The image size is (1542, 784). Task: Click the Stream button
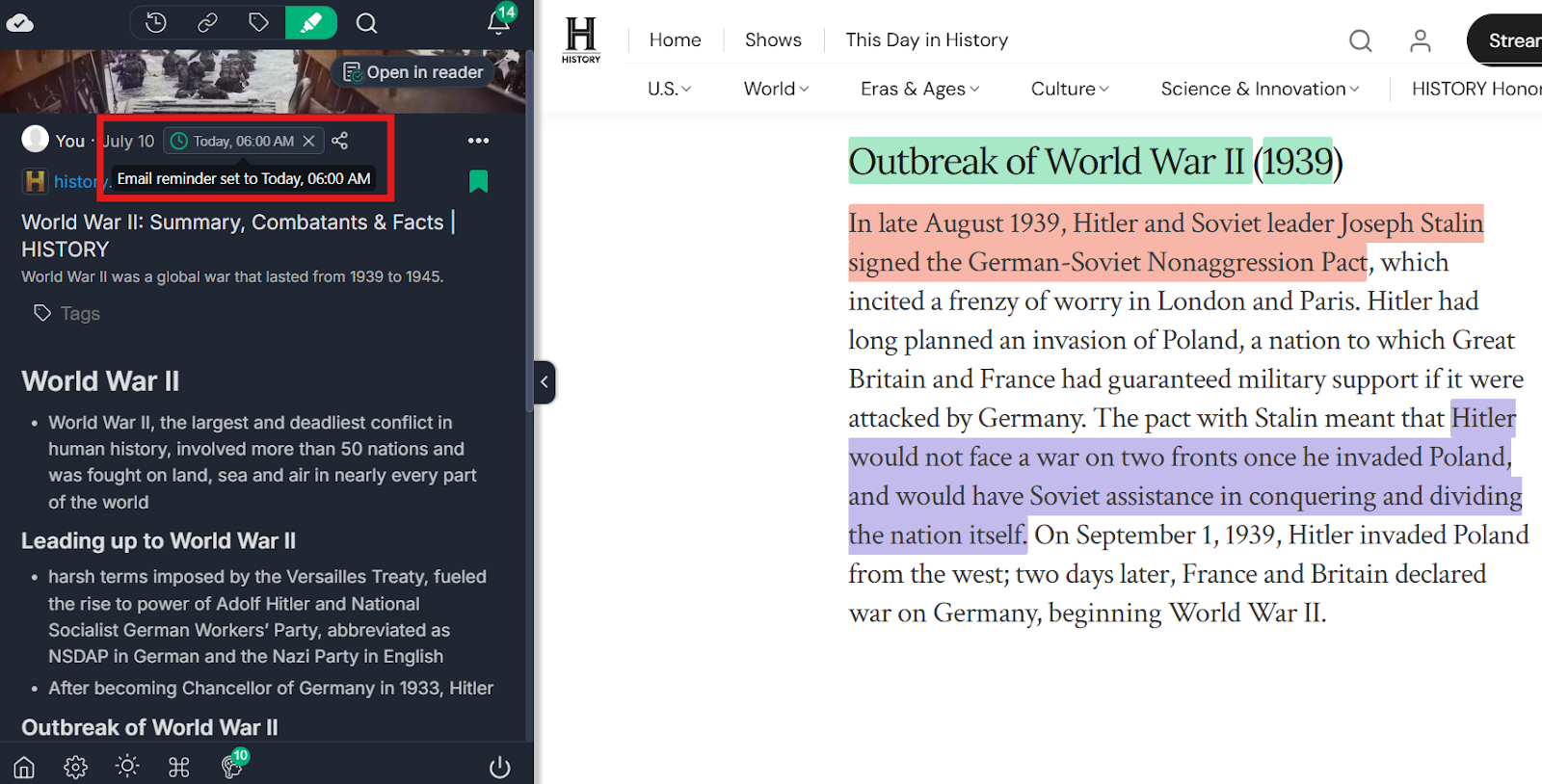click(1505, 39)
